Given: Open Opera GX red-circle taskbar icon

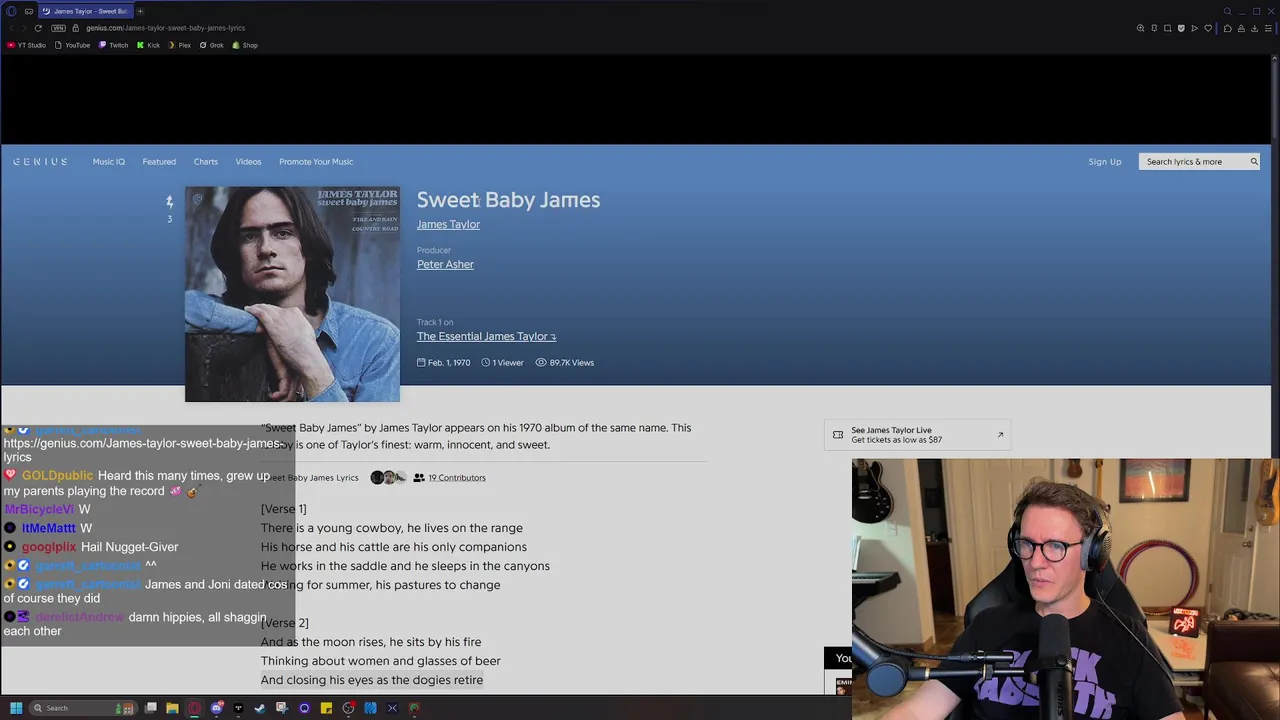Looking at the screenshot, I should click(194, 708).
